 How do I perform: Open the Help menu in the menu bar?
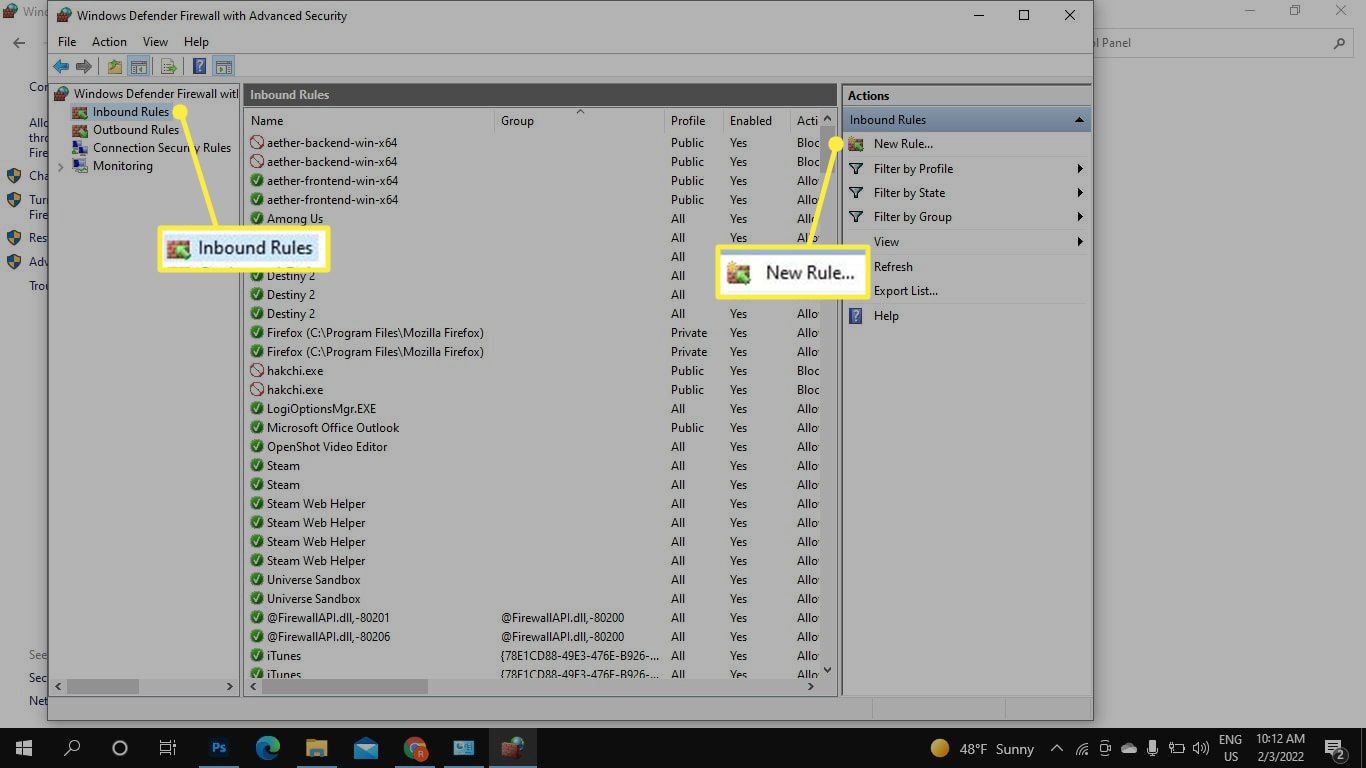(196, 42)
